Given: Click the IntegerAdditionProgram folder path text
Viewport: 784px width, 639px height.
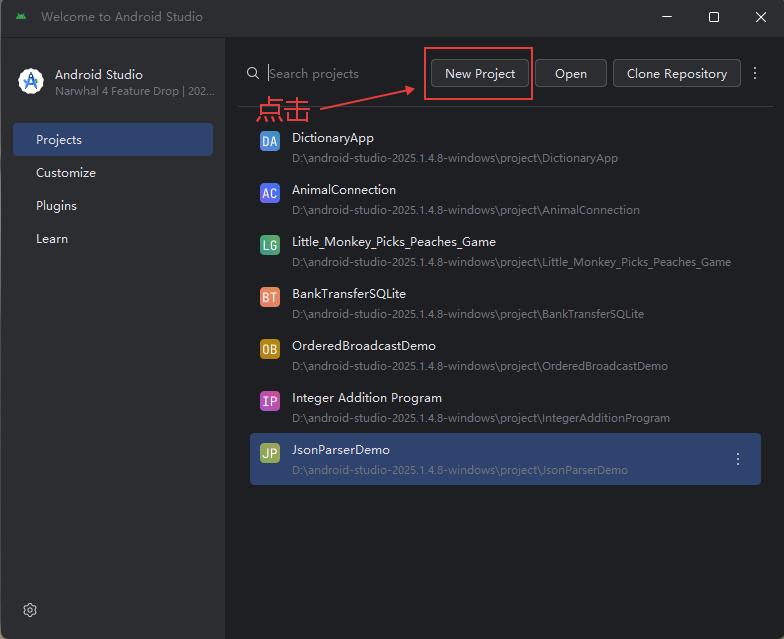Looking at the screenshot, I should coord(481,418).
